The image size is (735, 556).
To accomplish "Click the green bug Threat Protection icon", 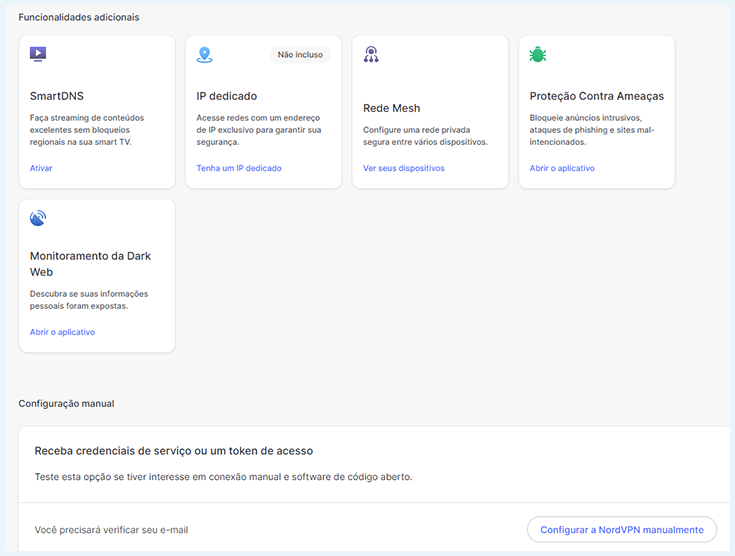I will click(538, 54).
